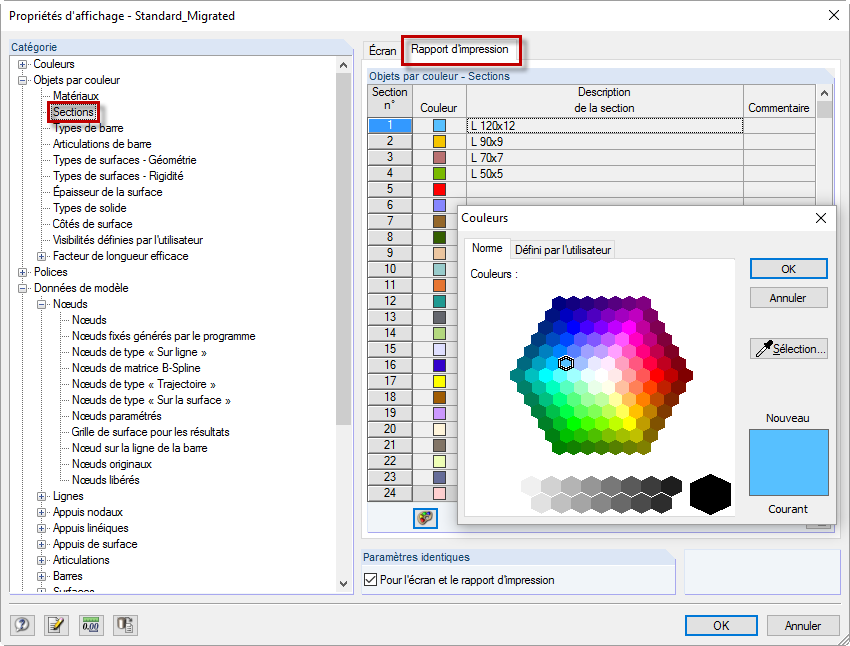This screenshot has width=850, height=646.
Task: Click the green swatch of section 4
Action: point(439,173)
